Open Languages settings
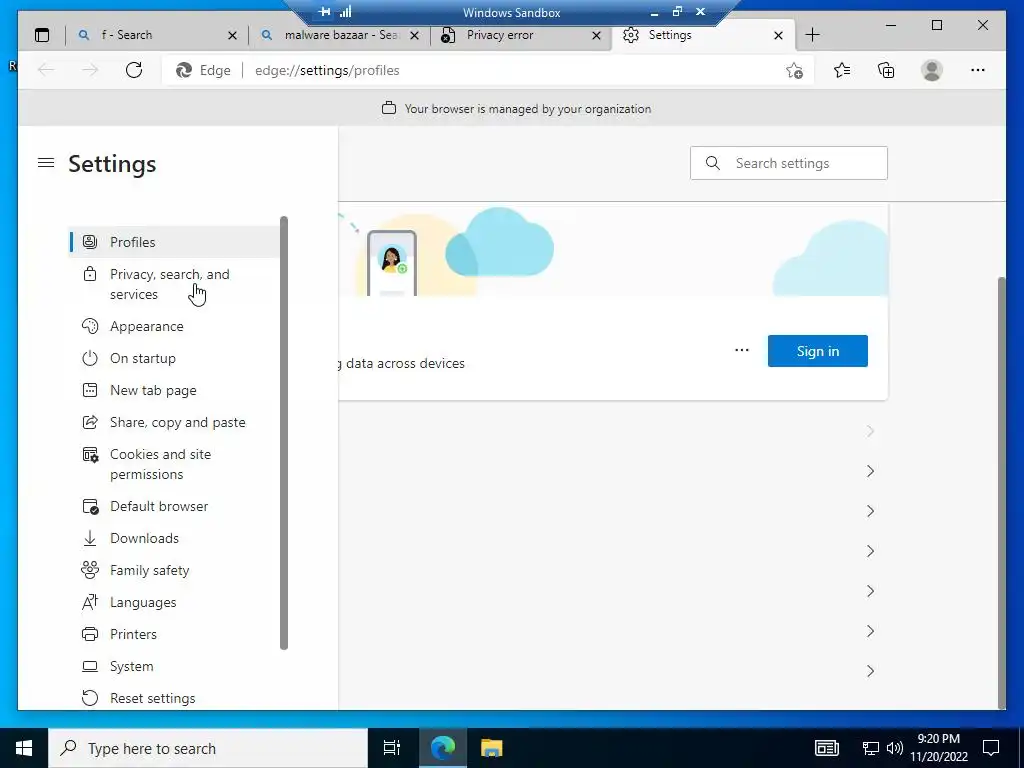This screenshot has width=1024, height=768. [x=174, y=602]
